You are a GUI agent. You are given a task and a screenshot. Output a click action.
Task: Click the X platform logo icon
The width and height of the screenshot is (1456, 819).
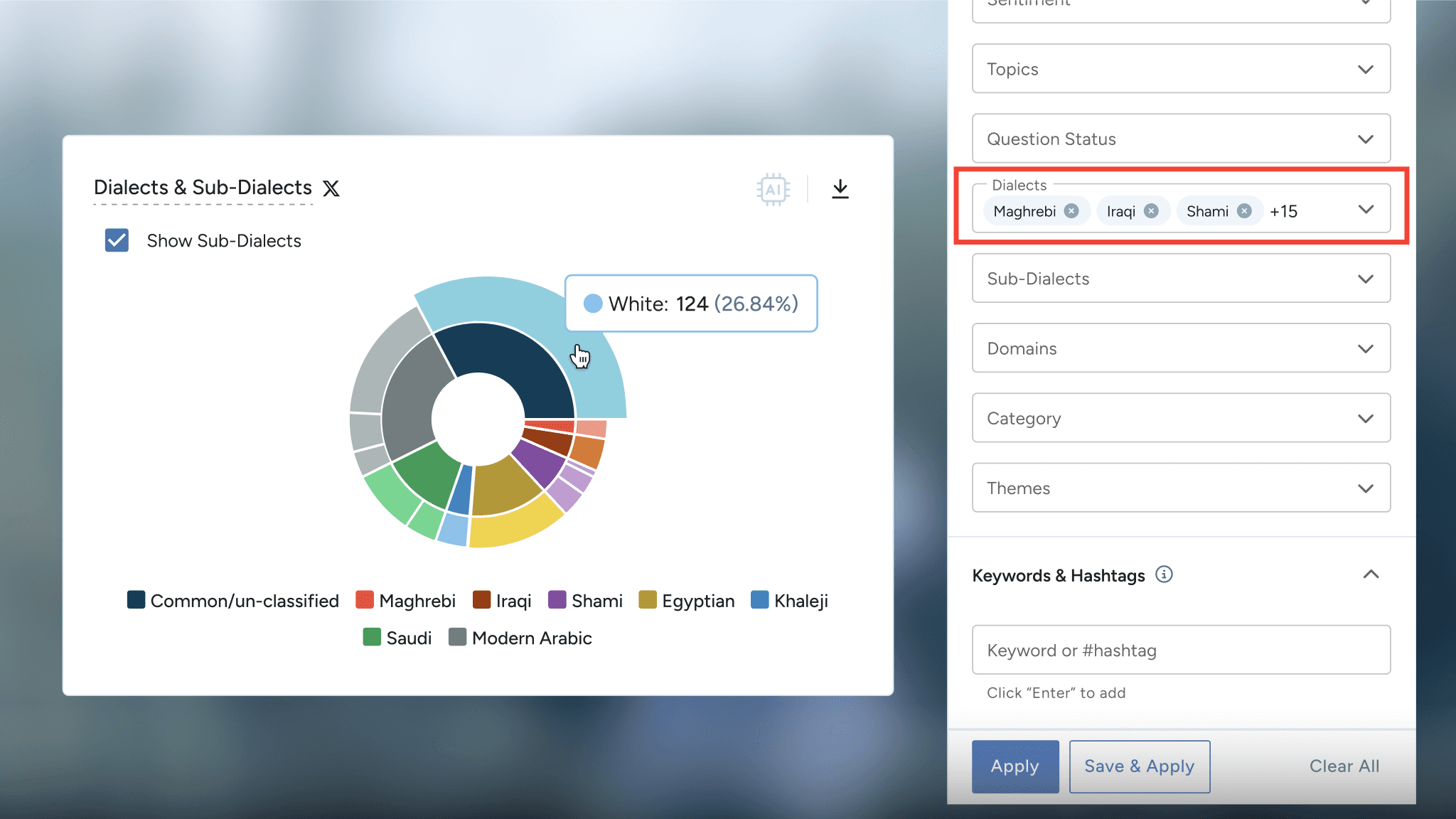pos(331,188)
